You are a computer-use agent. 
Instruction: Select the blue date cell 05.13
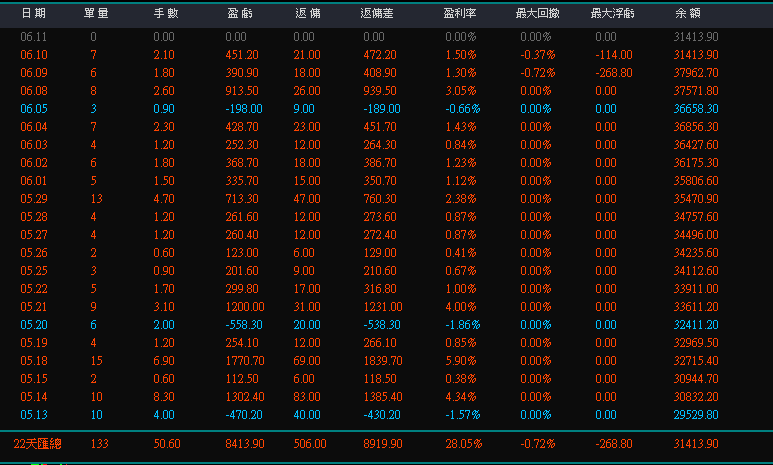(34, 415)
